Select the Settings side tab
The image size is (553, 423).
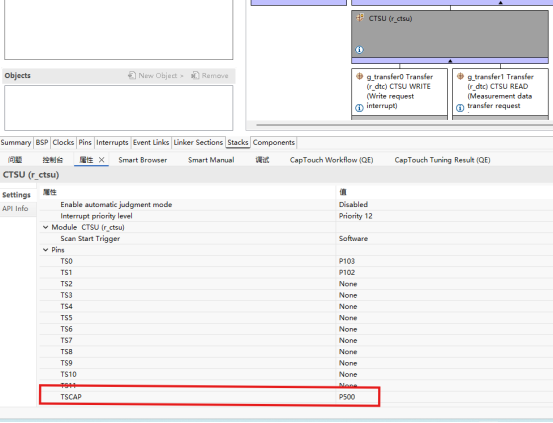pyautogui.click(x=17, y=195)
